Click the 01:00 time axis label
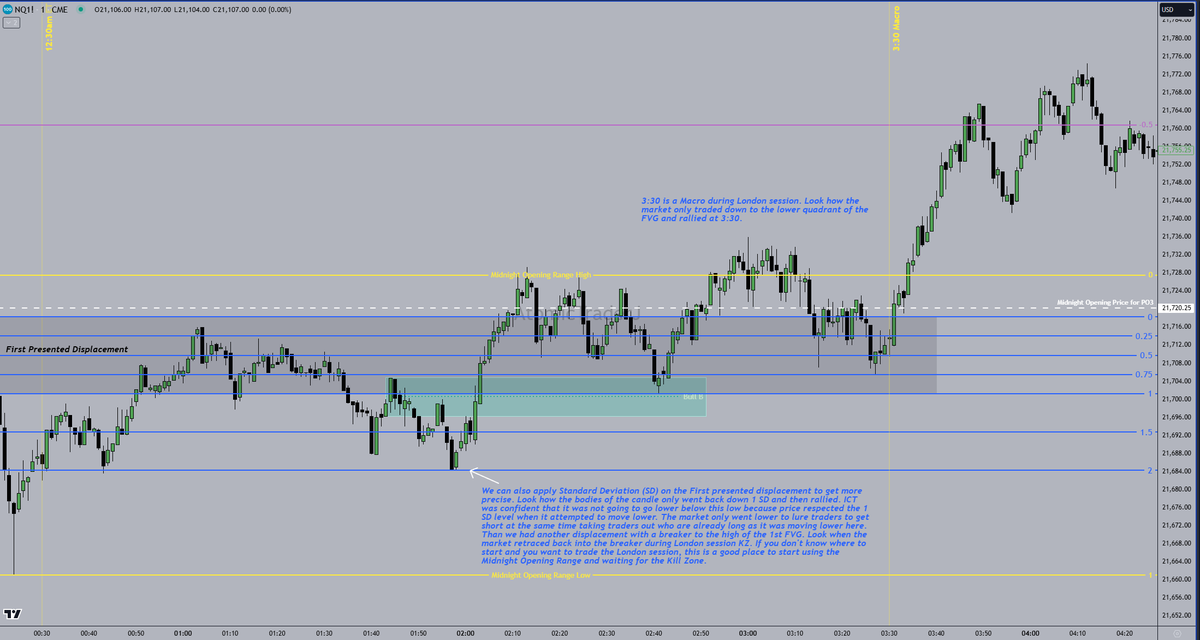 click(183, 633)
